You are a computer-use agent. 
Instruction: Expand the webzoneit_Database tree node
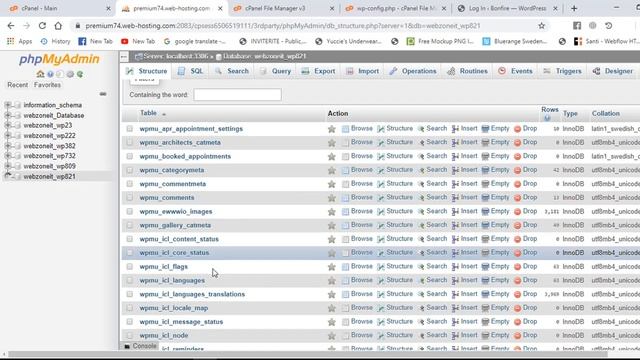pyautogui.click(x=7, y=115)
